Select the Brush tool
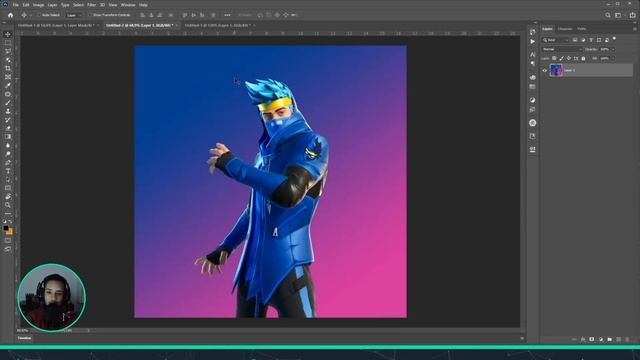Viewport: 640px width, 360px height. (8, 103)
